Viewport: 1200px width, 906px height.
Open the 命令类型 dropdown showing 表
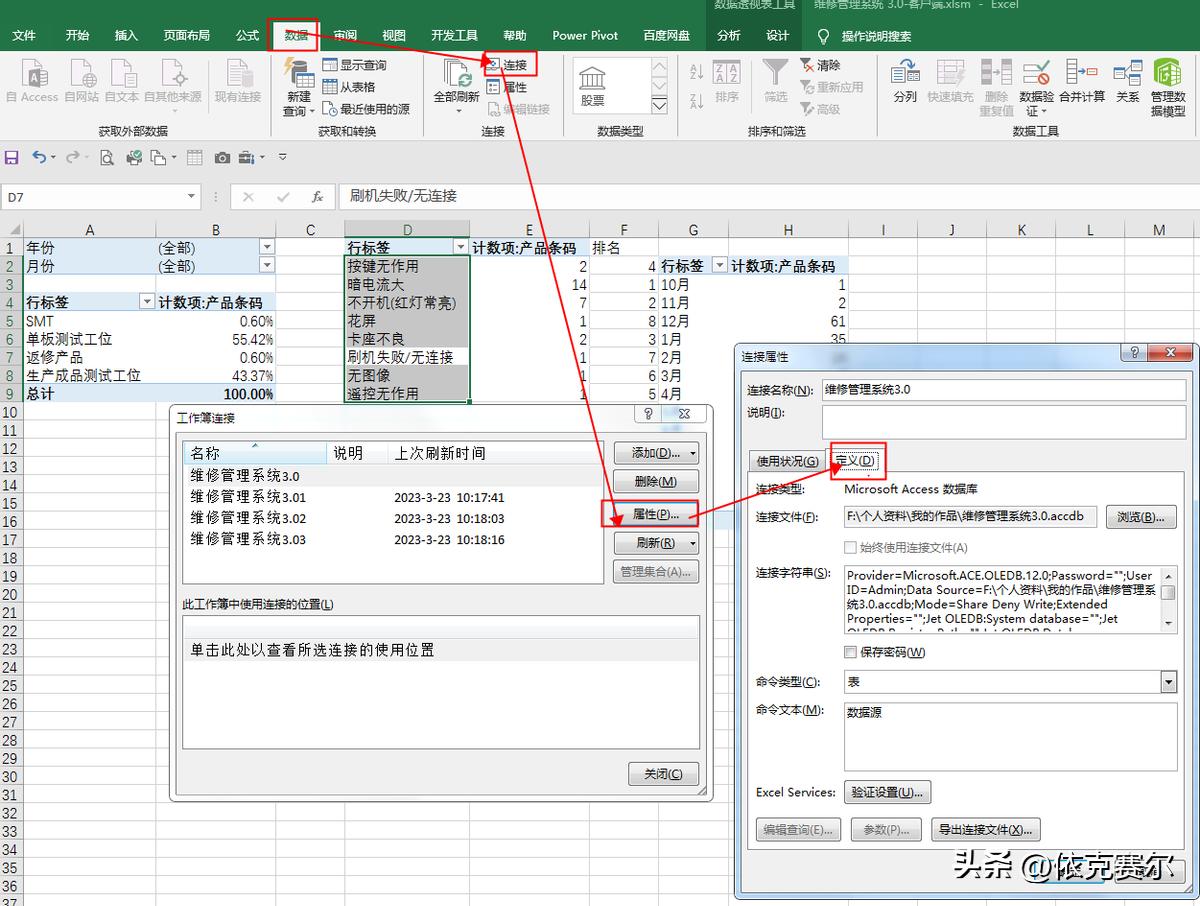click(1167, 681)
